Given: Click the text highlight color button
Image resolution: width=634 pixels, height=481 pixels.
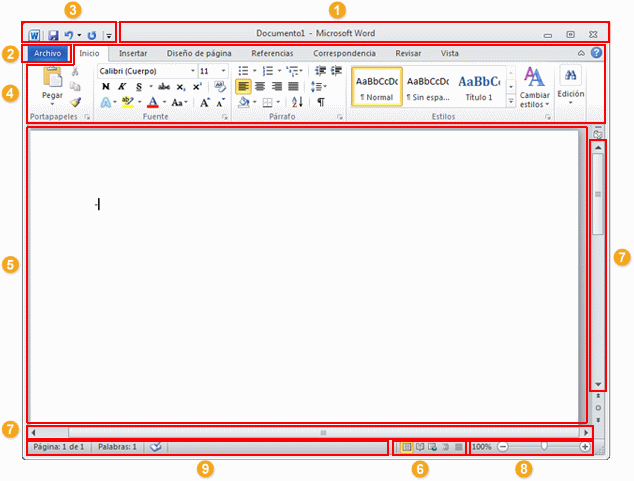Looking at the screenshot, I should [x=128, y=102].
